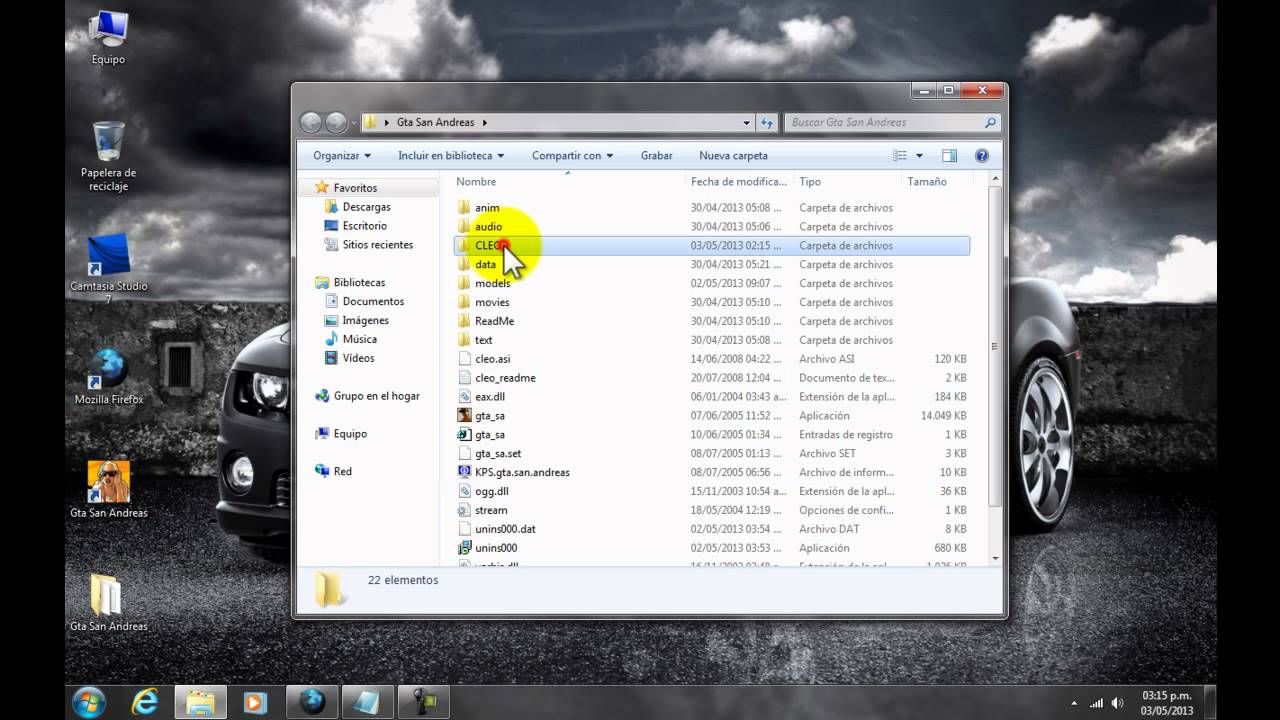This screenshot has height=720, width=1280.
Task: Sort by Fecha de modificación column
Action: (x=738, y=182)
